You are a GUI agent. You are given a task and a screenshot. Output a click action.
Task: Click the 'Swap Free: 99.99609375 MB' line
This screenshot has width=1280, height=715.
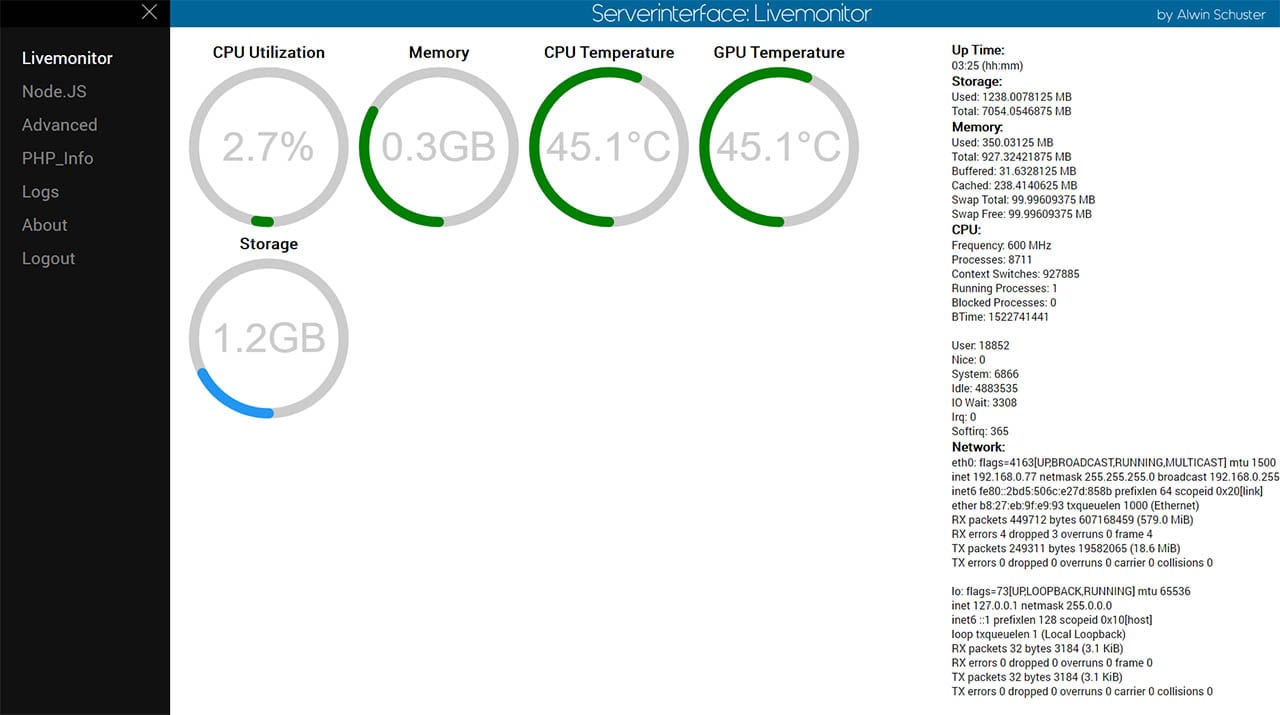[x=1021, y=214]
